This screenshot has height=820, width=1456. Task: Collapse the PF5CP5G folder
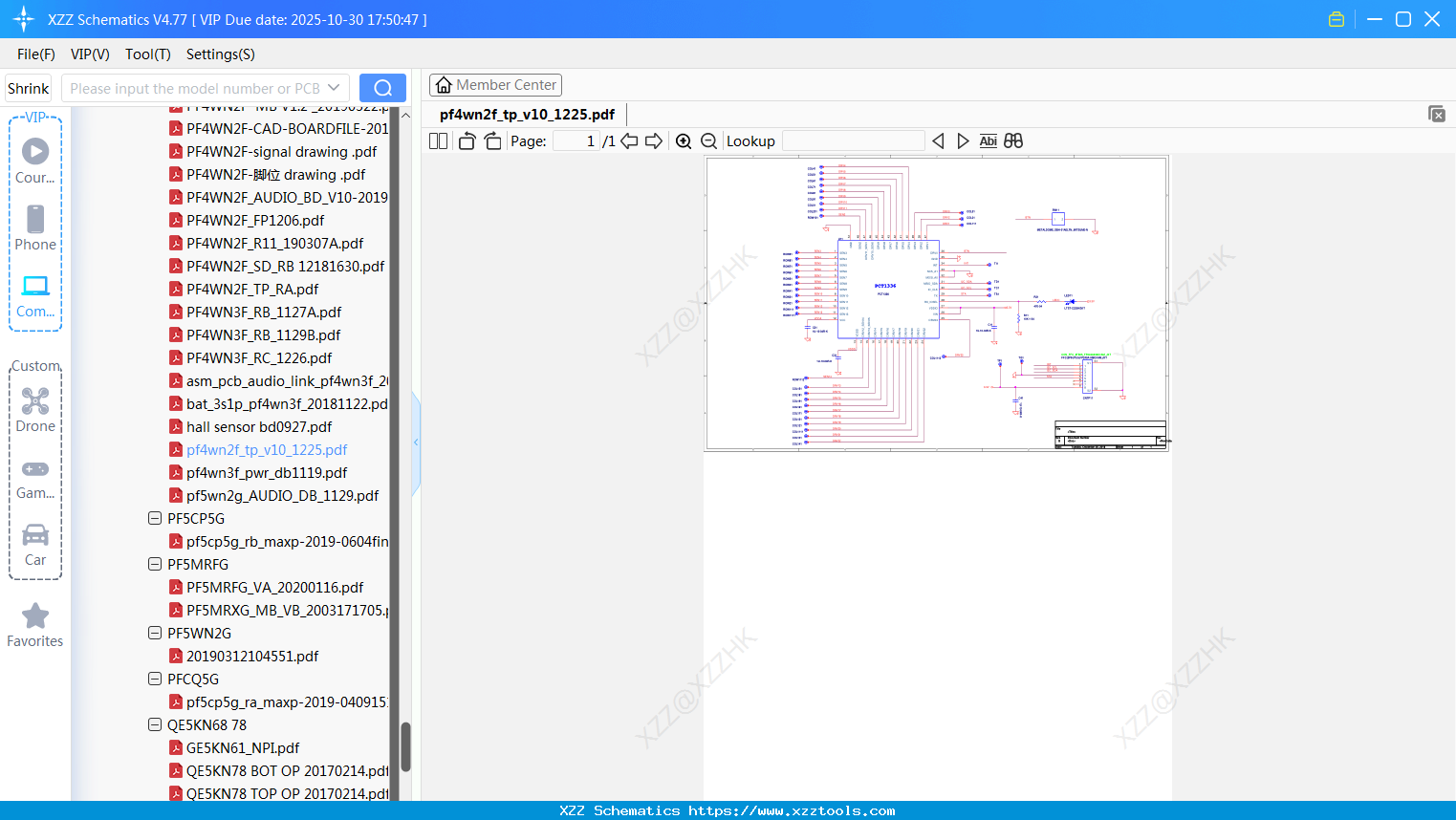coord(155,518)
